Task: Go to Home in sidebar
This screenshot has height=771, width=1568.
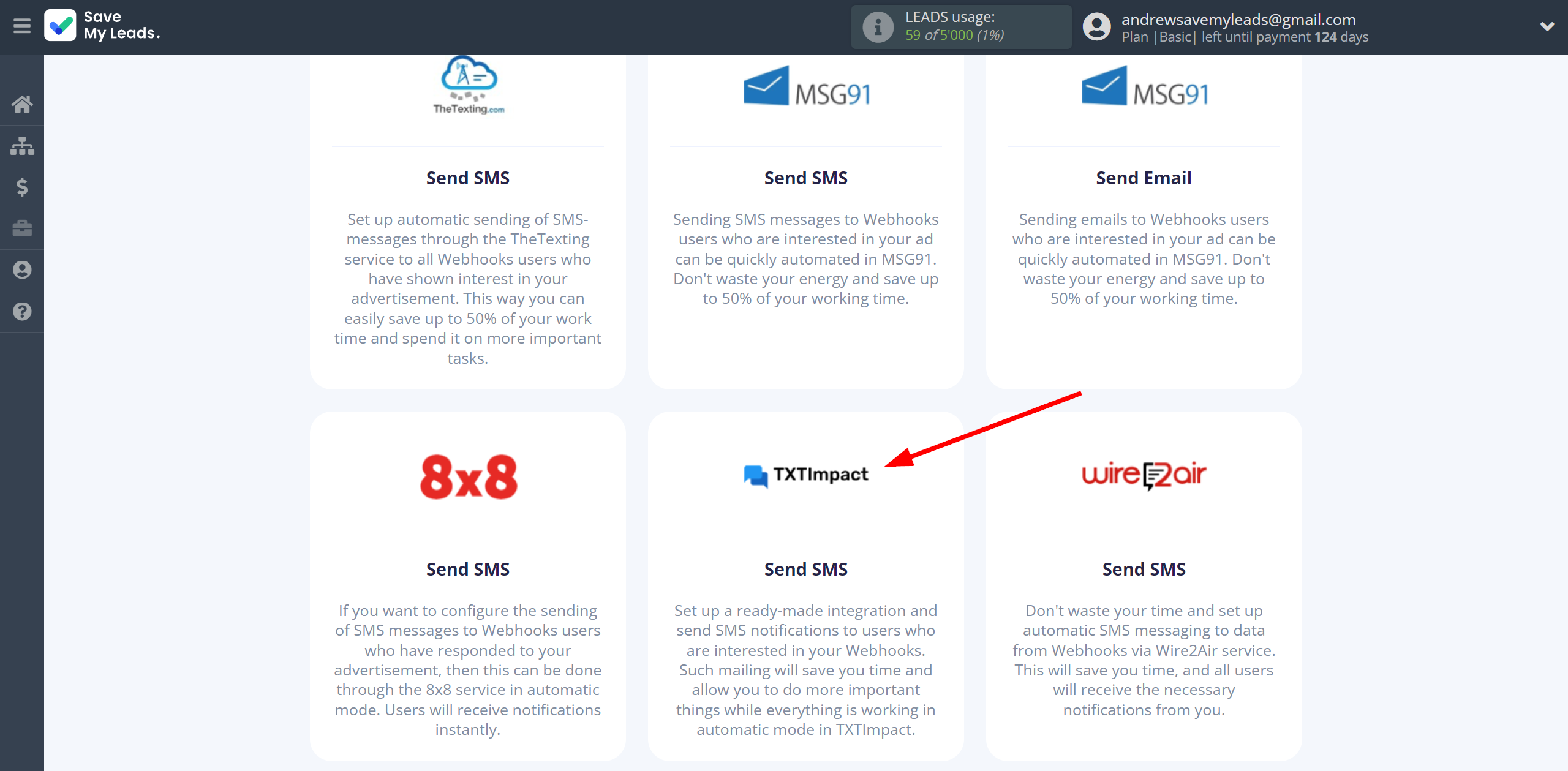Action: (22, 104)
